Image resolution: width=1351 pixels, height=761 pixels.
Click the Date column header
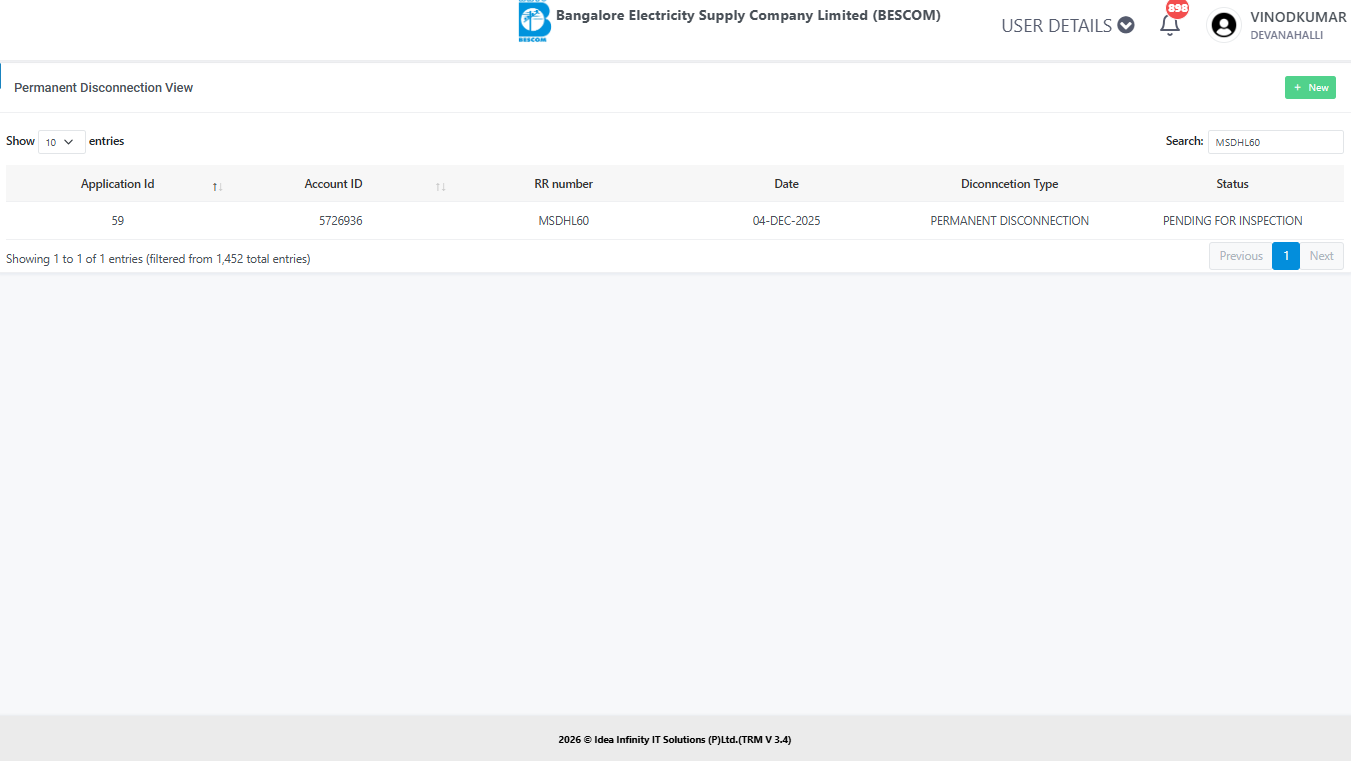(x=786, y=184)
